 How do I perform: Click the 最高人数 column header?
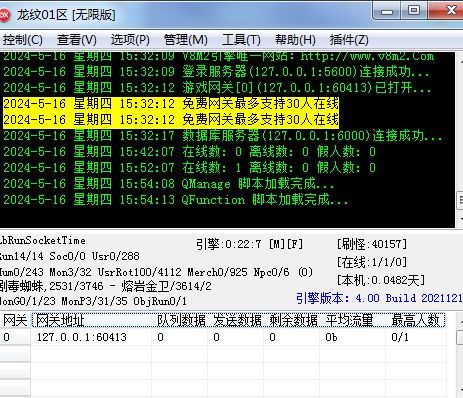coord(415,321)
